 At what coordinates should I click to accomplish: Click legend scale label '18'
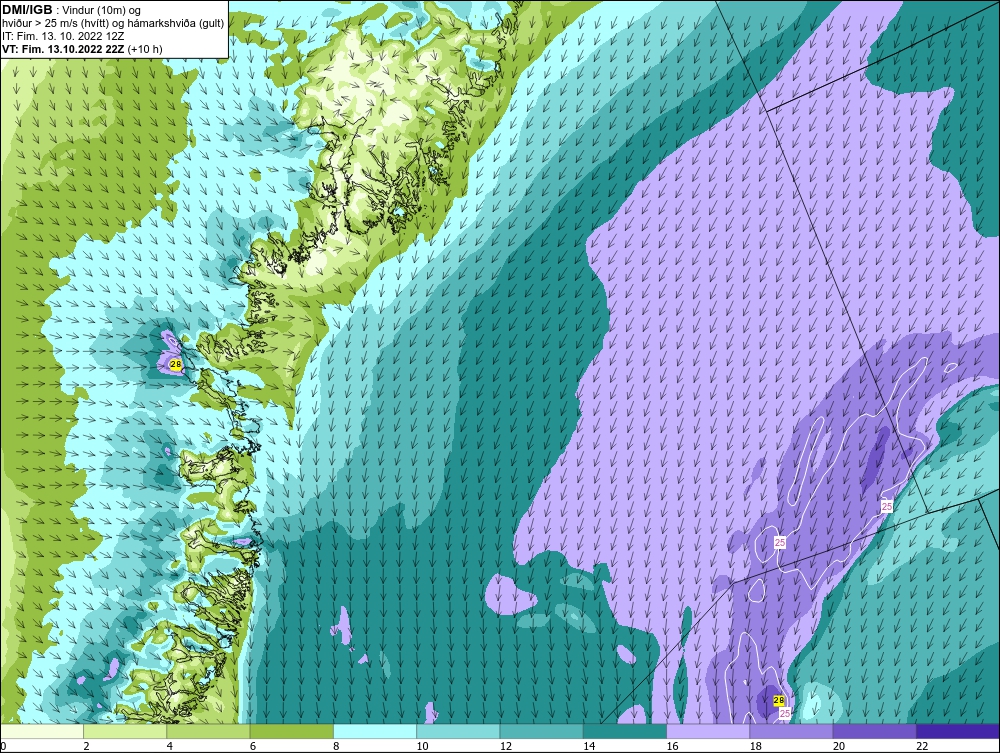pyautogui.click(x=755, y=746)
